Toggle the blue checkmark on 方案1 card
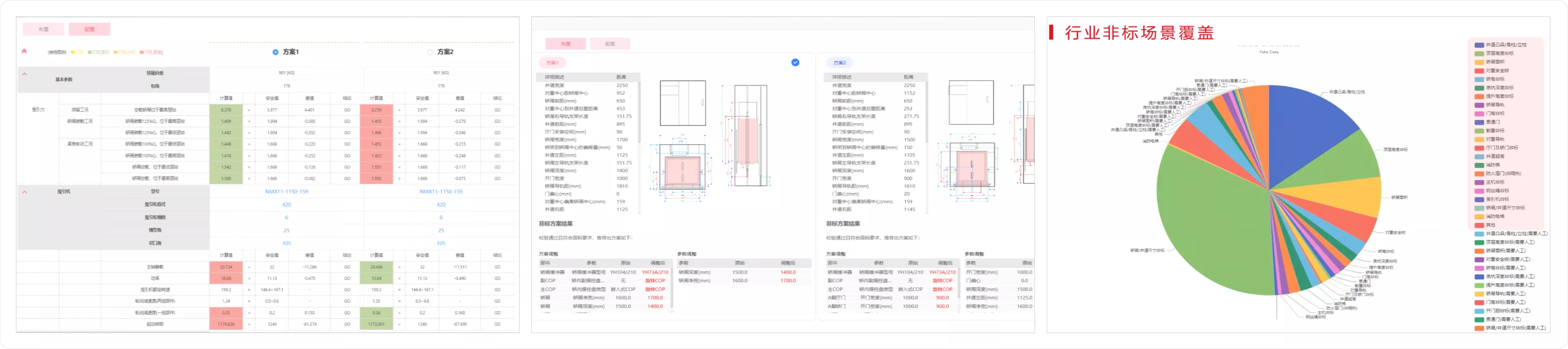Viewport: 1568px width, 349px height. tap(795, 62)
